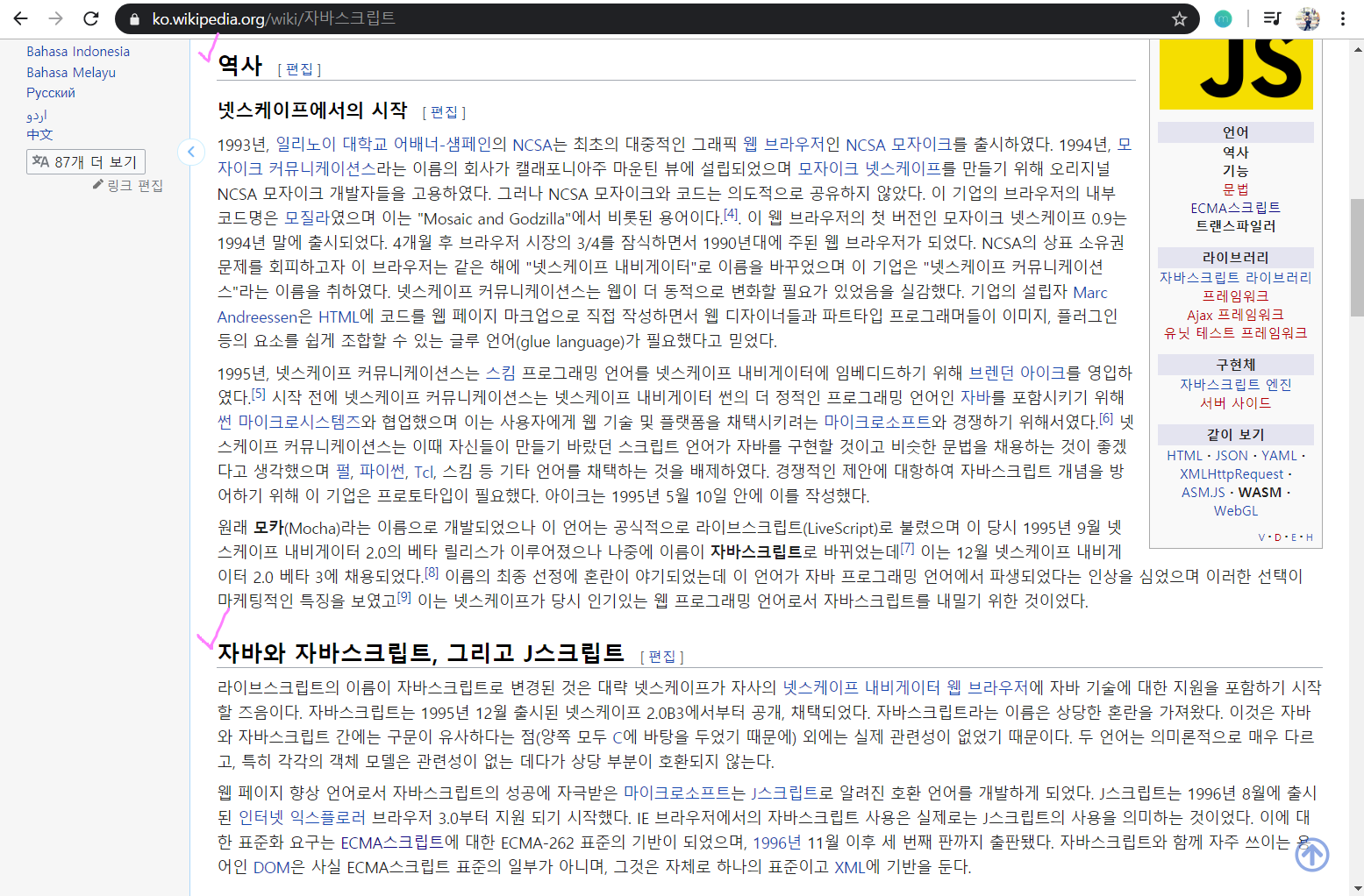Screen dimensions: 1364x896
Task: Click the address bar URL
Action: click(274, 18)
